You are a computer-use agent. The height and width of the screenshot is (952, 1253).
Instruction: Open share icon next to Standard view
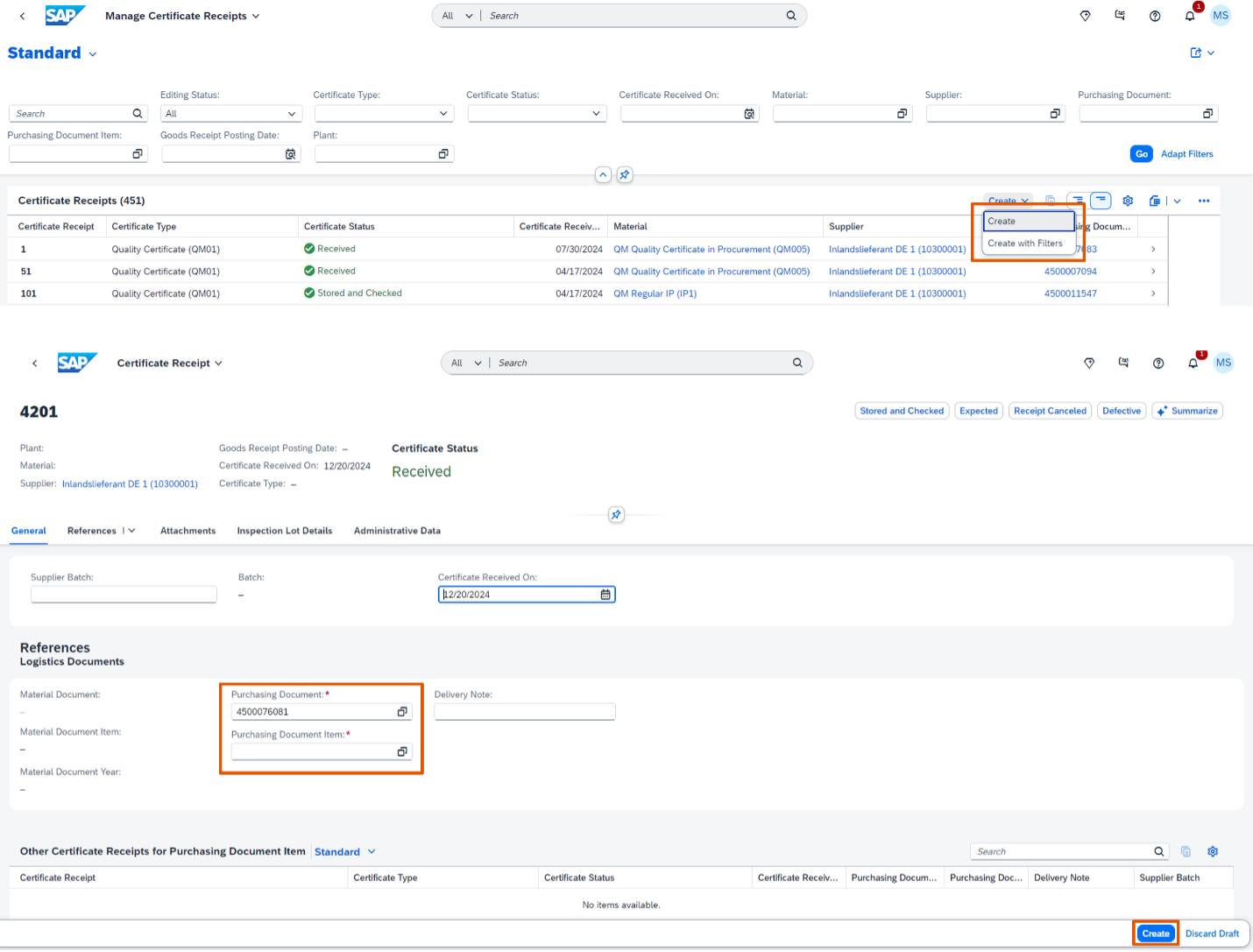(x=1196, y=53)
